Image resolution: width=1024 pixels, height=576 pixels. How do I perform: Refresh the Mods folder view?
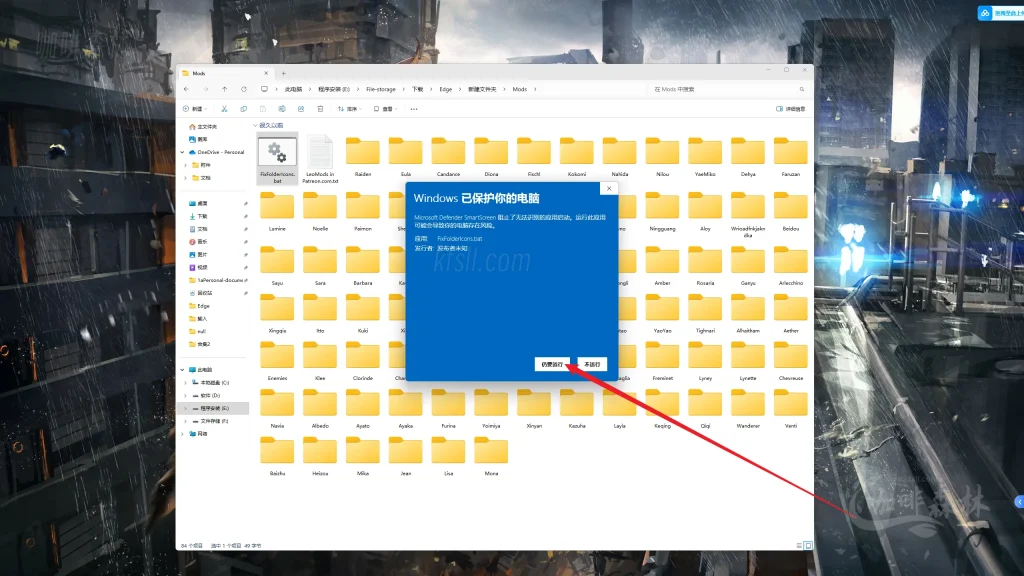244,89
